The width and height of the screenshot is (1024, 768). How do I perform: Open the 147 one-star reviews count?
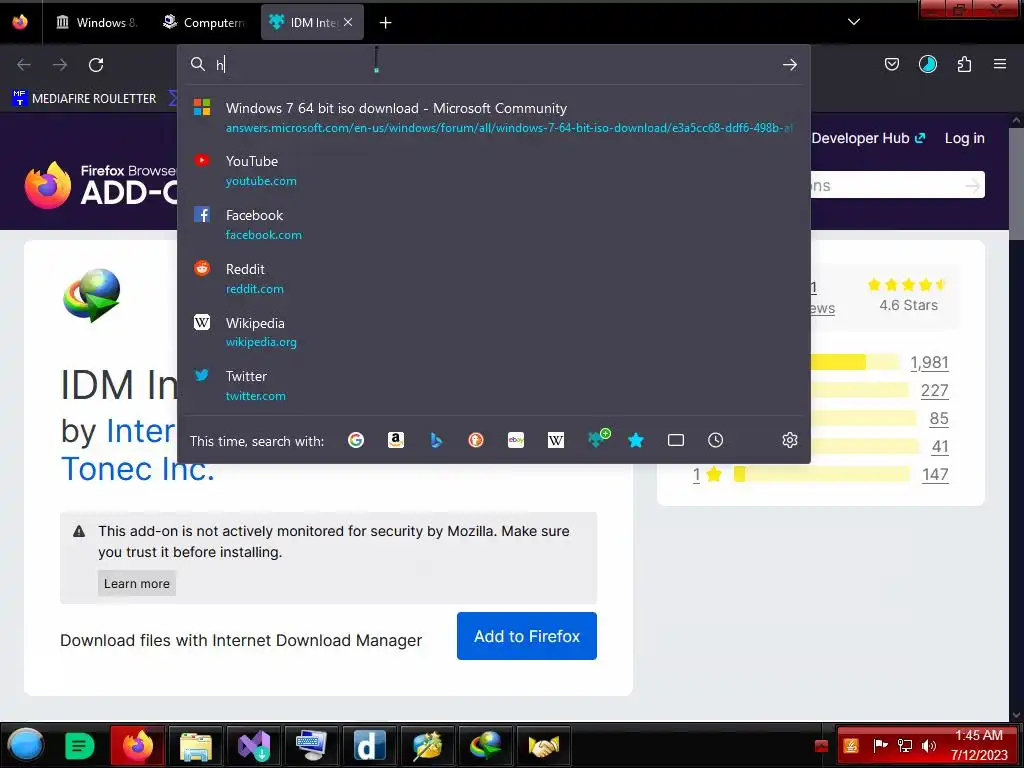coord(935,475)
